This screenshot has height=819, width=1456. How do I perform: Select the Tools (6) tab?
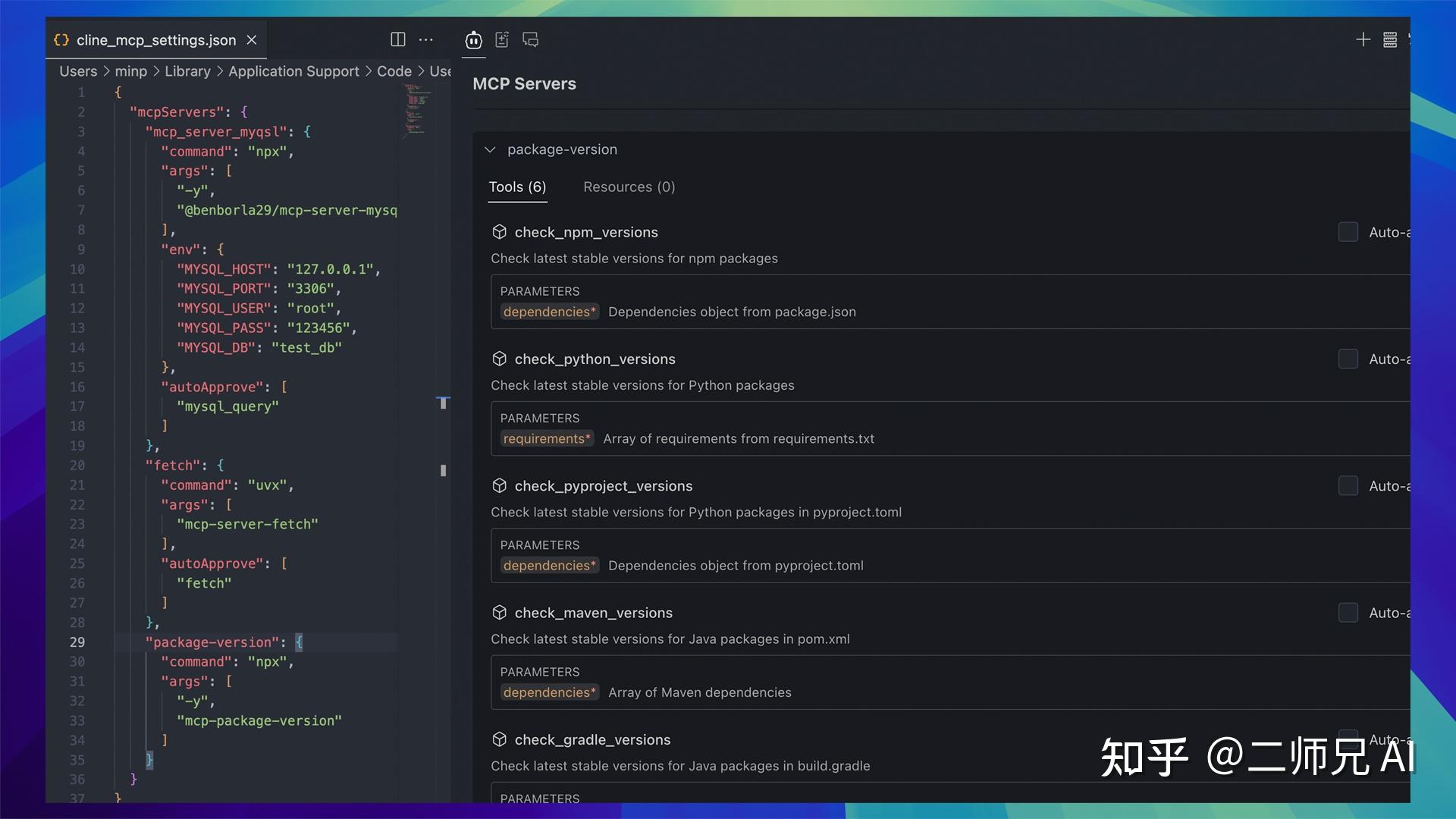(517, 187)
